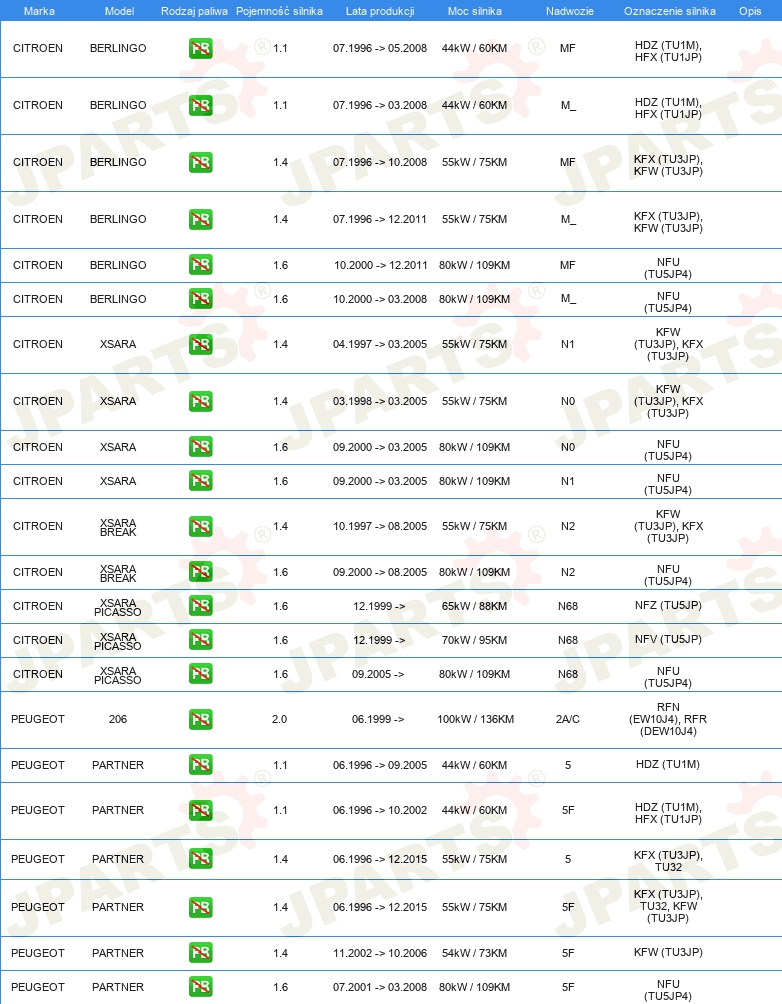The width and height of the screenshot is (782, 1004).
Task: Click production dates 07.1996 -> 10.2008
Action: pyautogui.click(x=380, y=162)
